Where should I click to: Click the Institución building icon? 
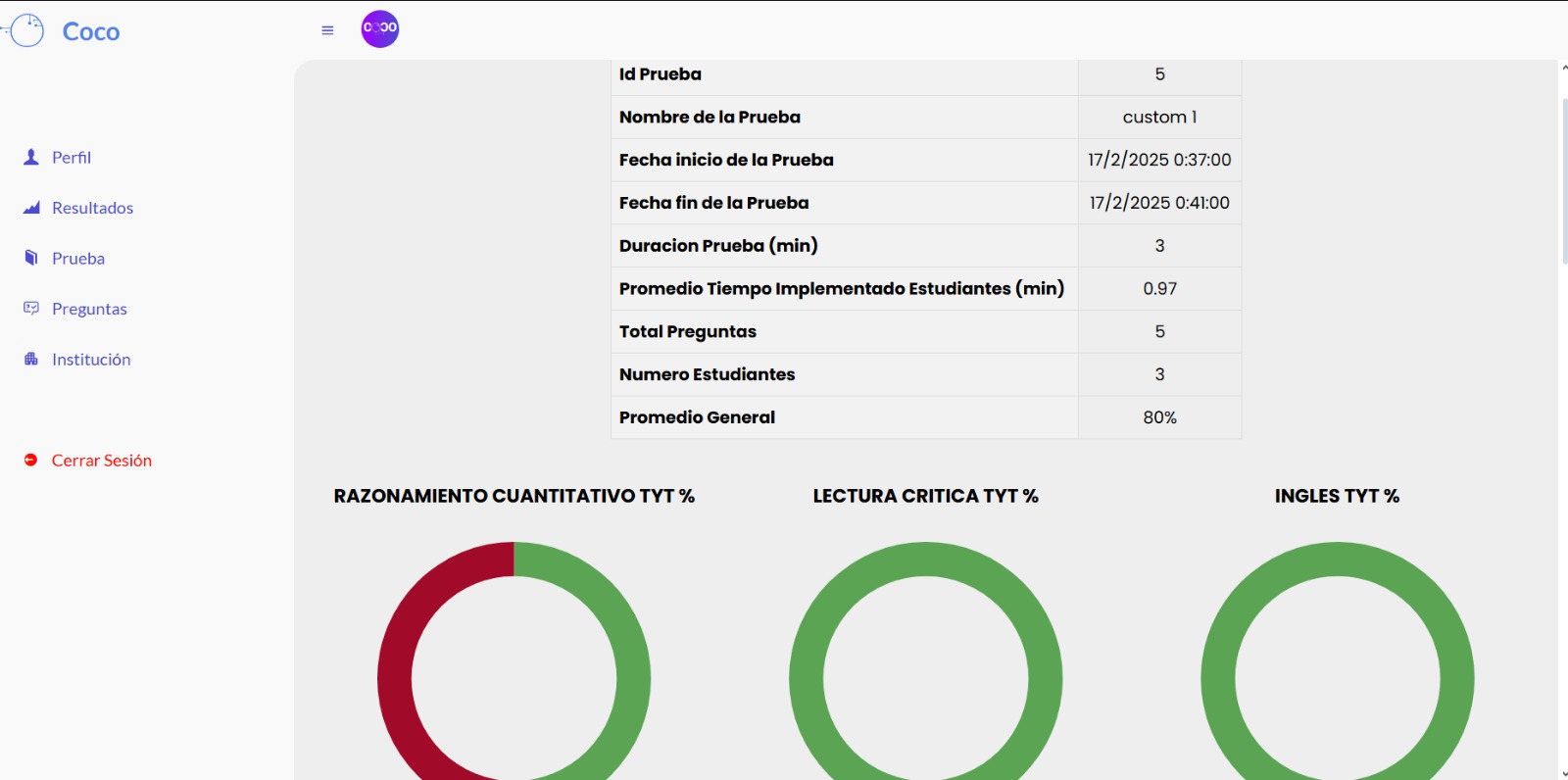31,360
